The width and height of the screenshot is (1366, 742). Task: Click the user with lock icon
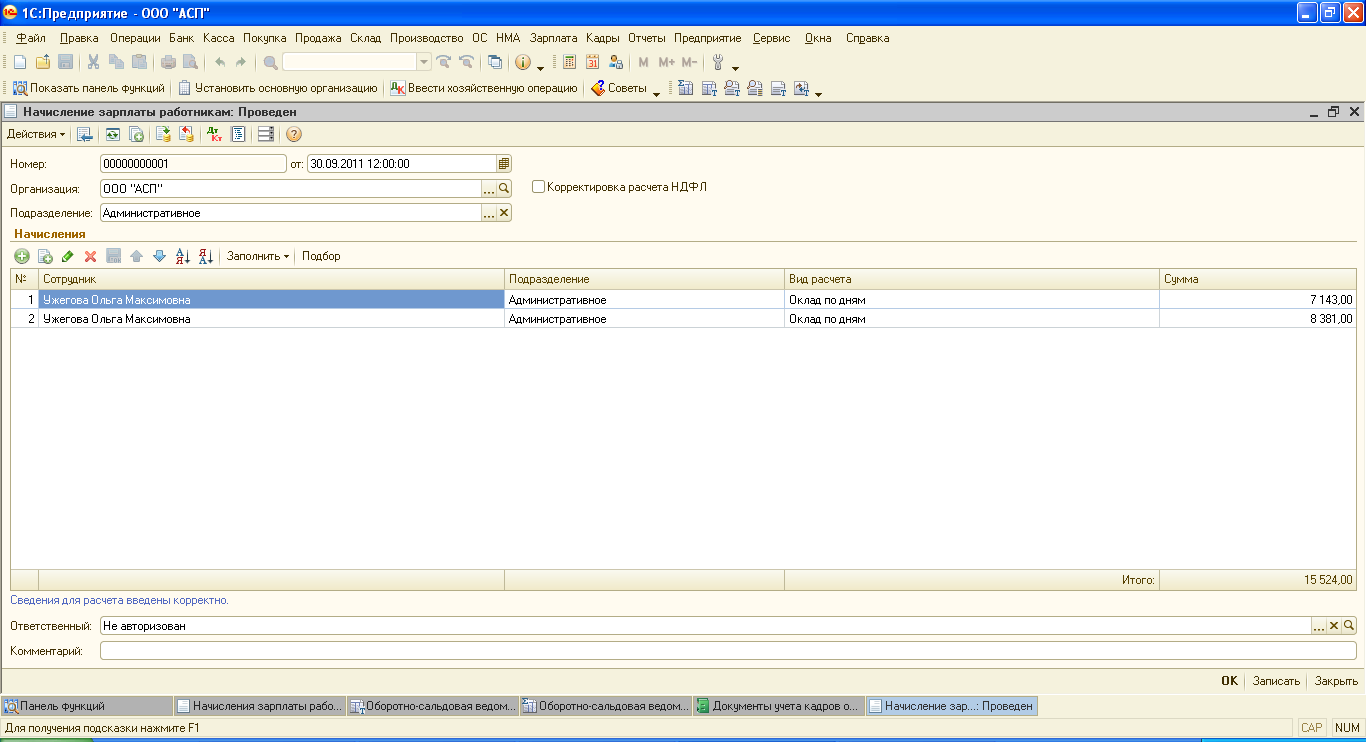pos(615,62)
